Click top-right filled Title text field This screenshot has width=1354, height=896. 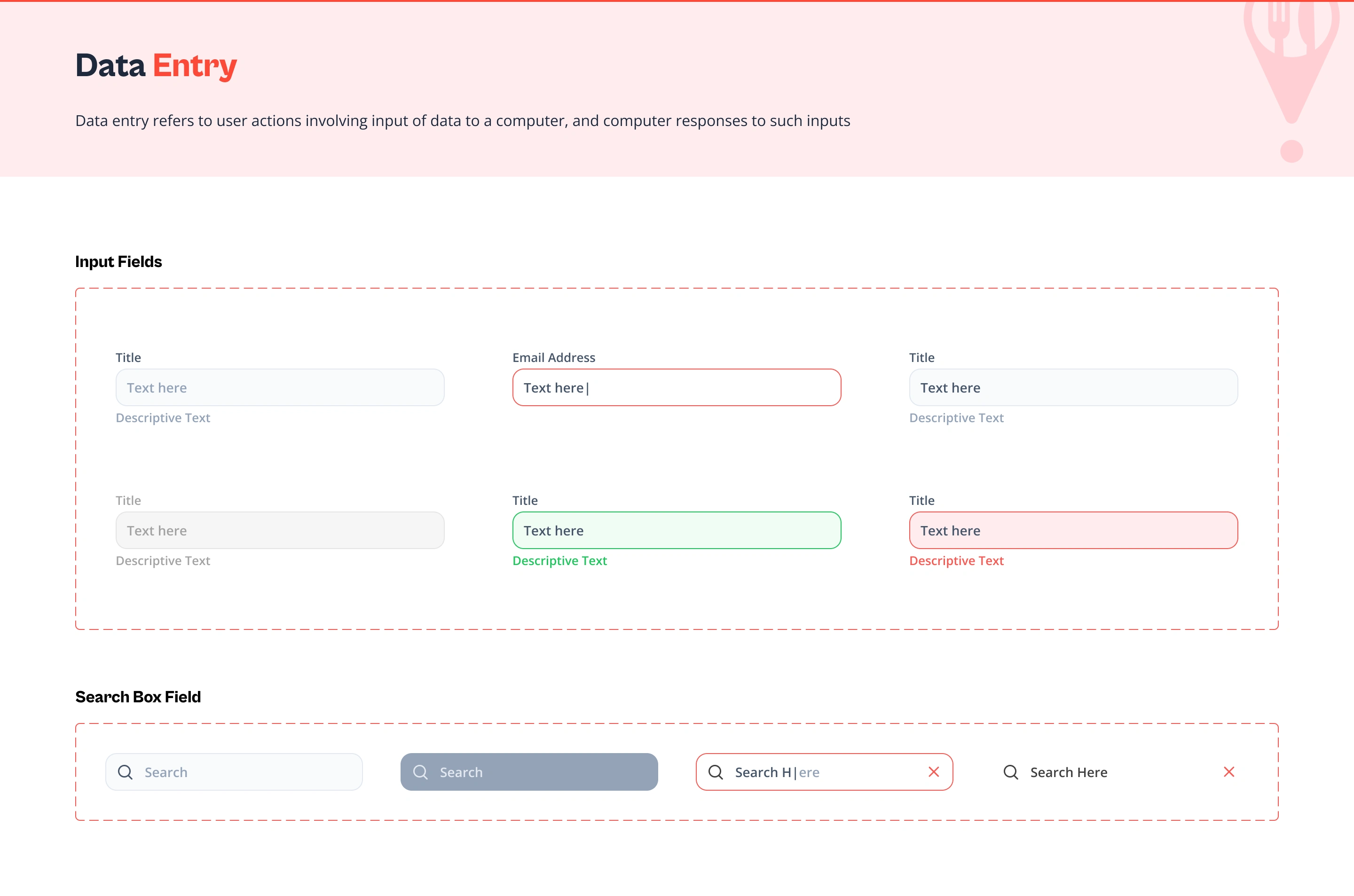pos(1073,387)
